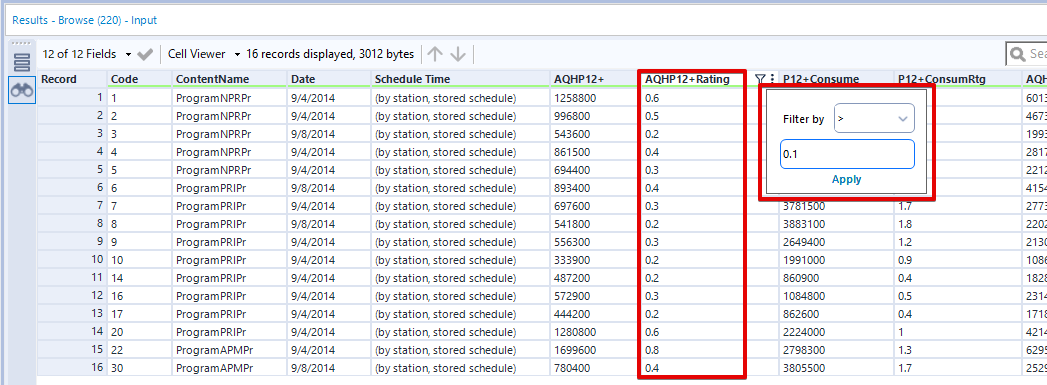Select cell 572900 in AQHP12+ column
Viewport: 1047px width, 385px height.
click(x=594, y=296)
